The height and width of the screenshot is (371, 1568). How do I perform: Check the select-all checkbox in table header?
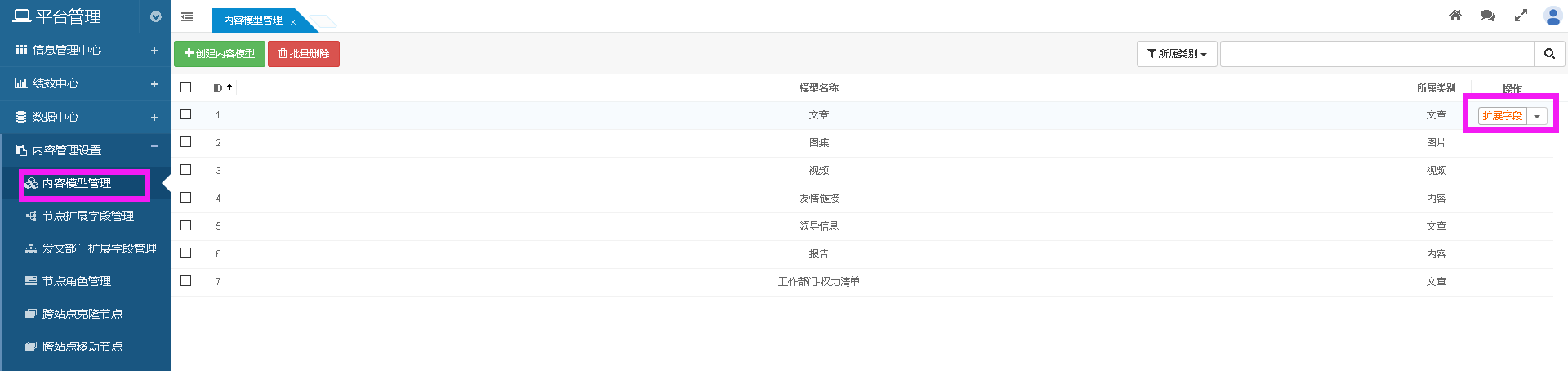(x=186, y=87)
